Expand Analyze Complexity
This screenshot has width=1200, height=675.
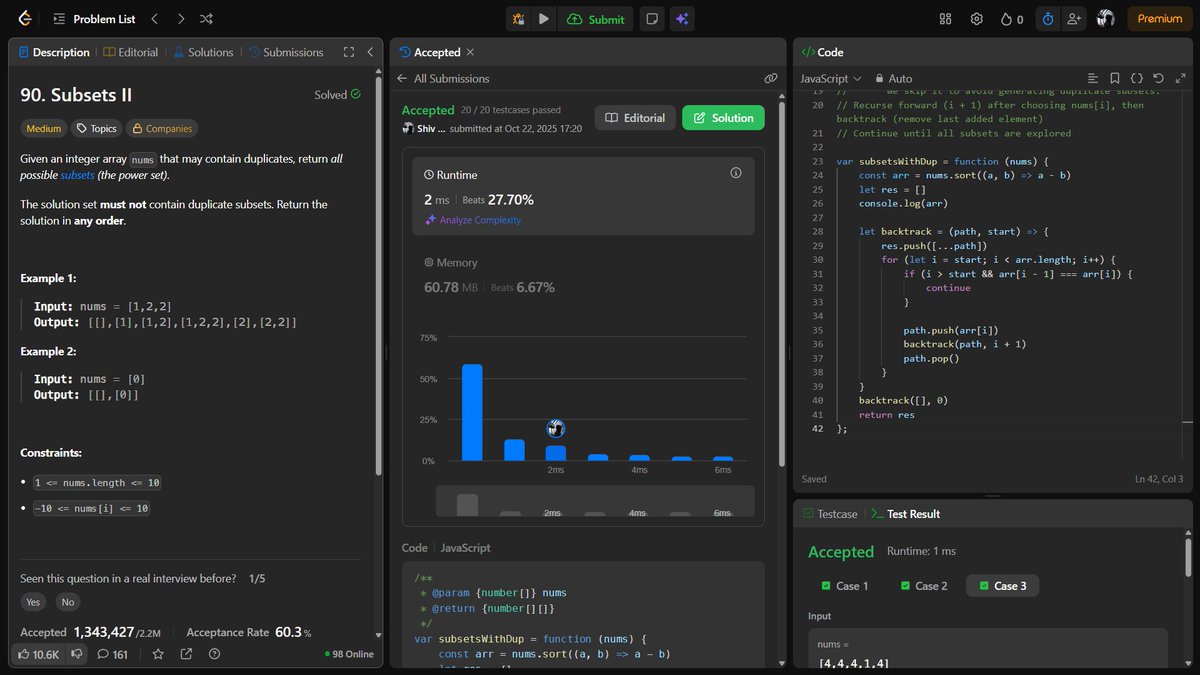pos(473,220)
